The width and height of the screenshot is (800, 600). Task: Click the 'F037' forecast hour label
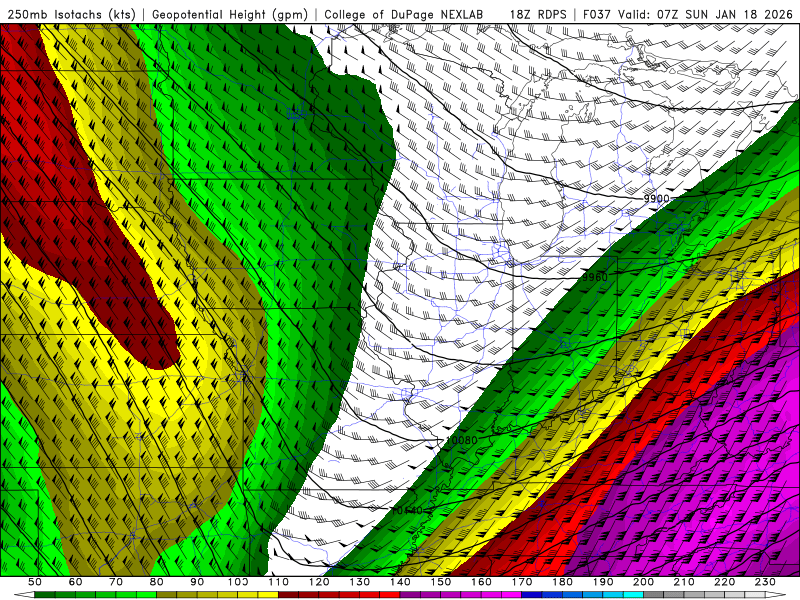[x=596, y=14]
